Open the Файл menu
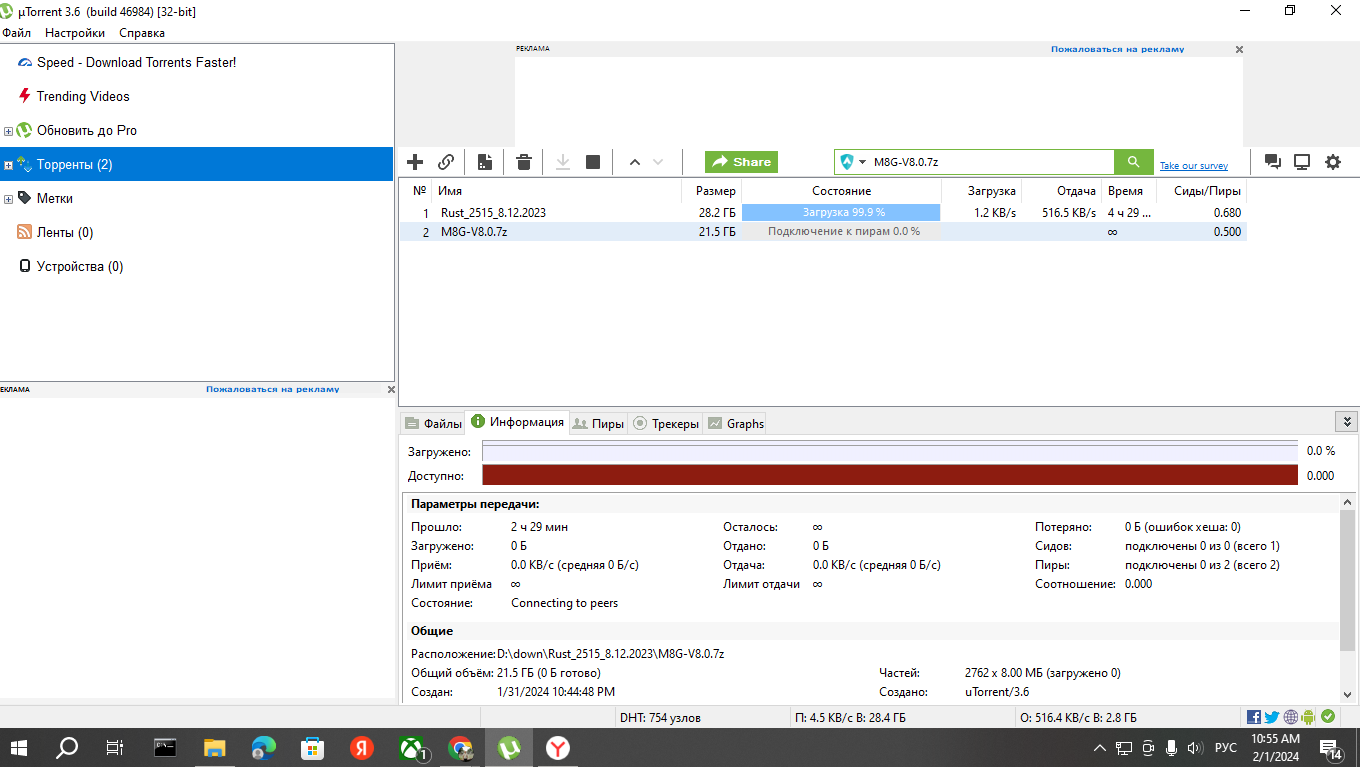The width and height of the screenshot is (1360, 767). click(x=16, y=33)
